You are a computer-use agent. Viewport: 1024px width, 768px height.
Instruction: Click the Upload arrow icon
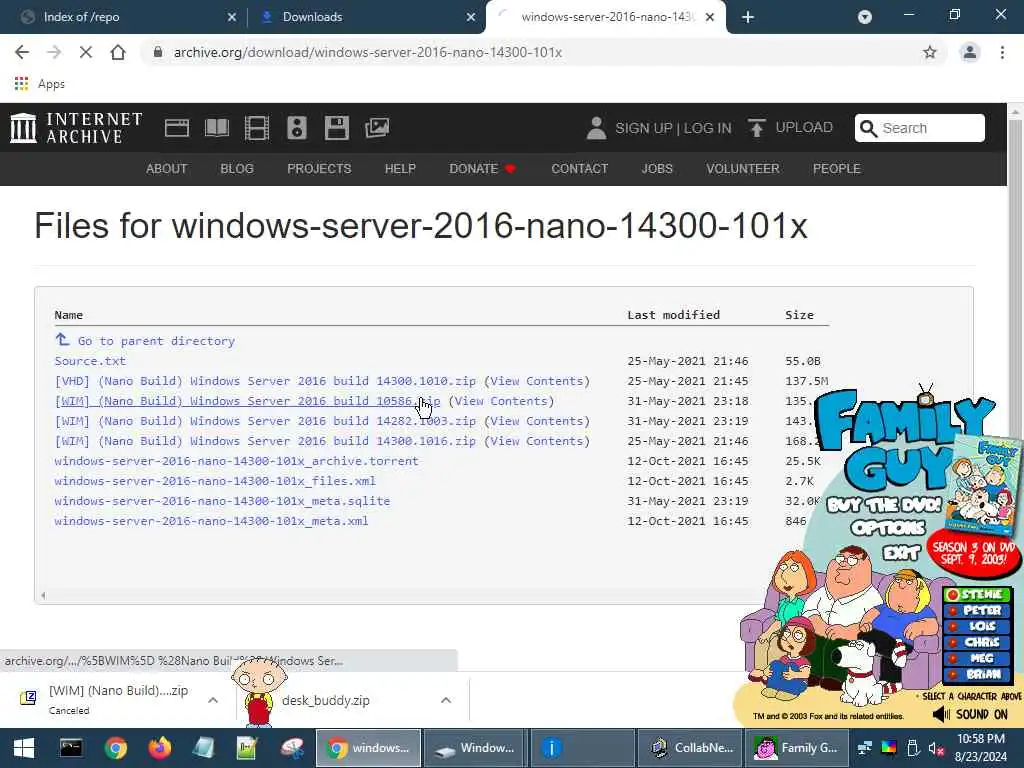point(756,128)
